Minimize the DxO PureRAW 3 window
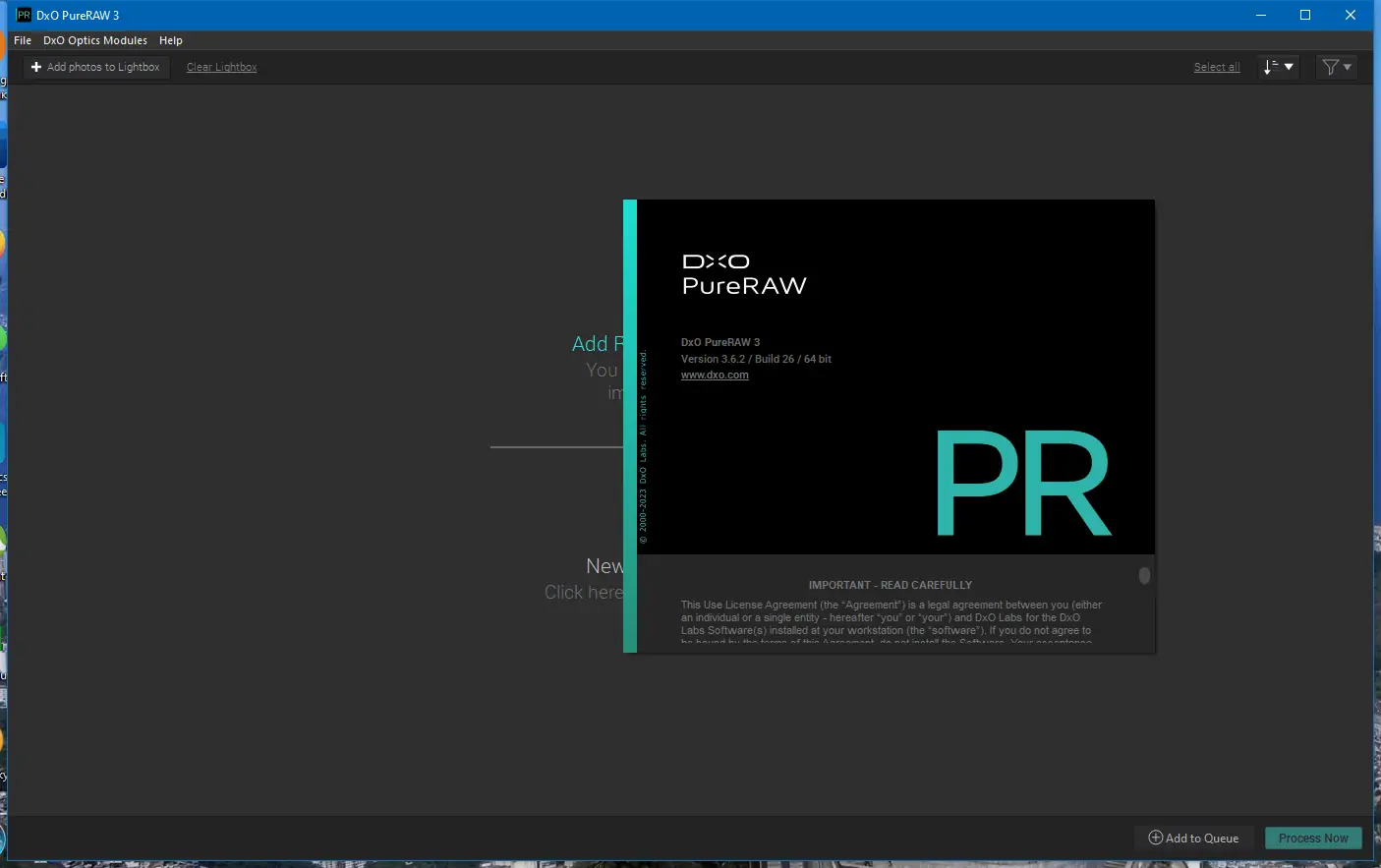The image size is (1381, 868). (1261, 15)
